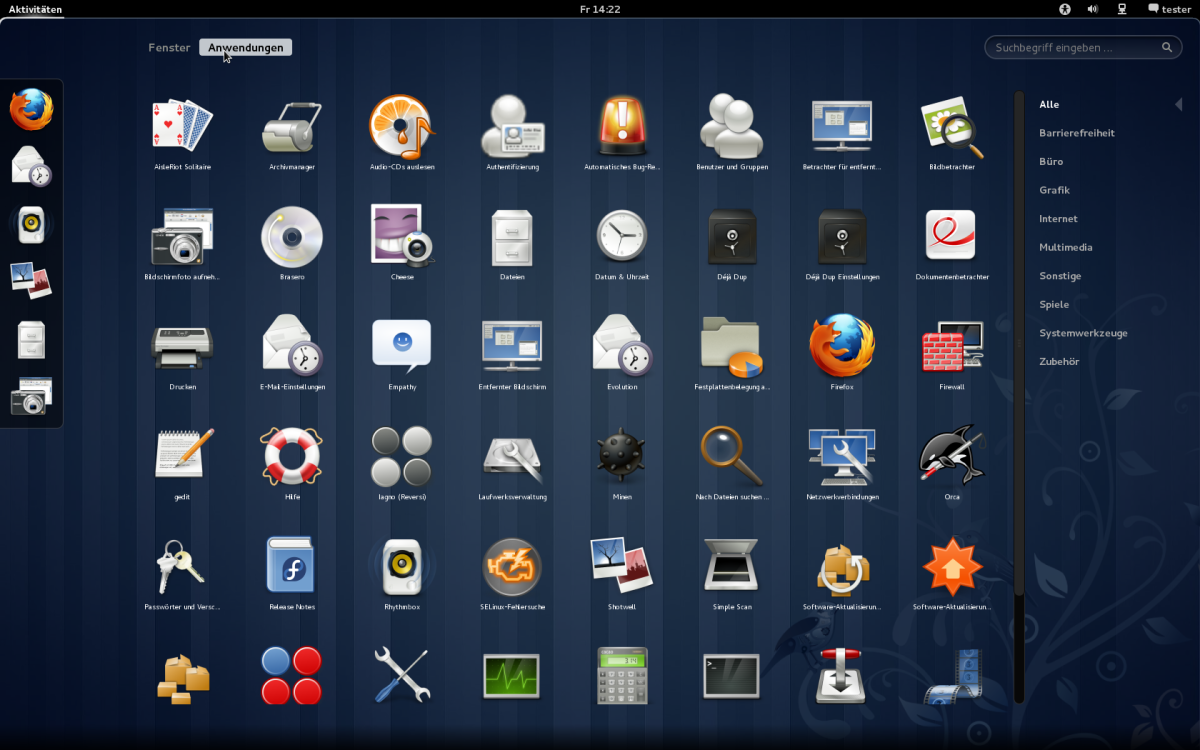The width and height of the screenshot is (1200, 750).
Task: Select the Anwendungen tab
Action: (x=245, y=47)
